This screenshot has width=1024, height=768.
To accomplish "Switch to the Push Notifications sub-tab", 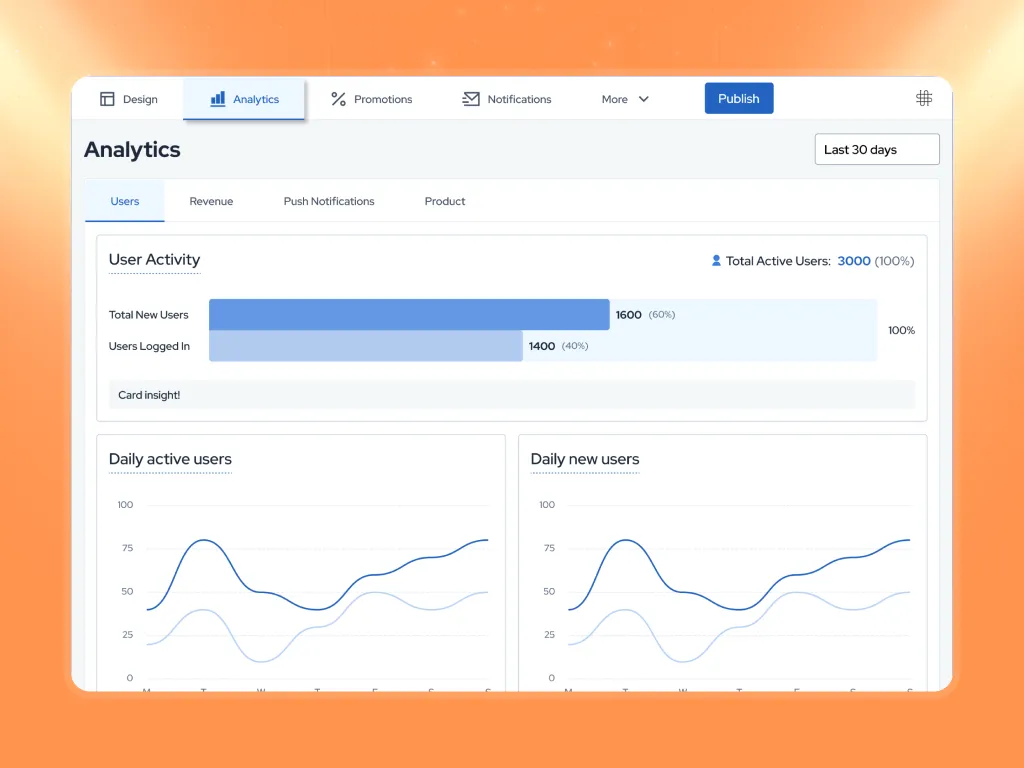I will tap(328, 201).
